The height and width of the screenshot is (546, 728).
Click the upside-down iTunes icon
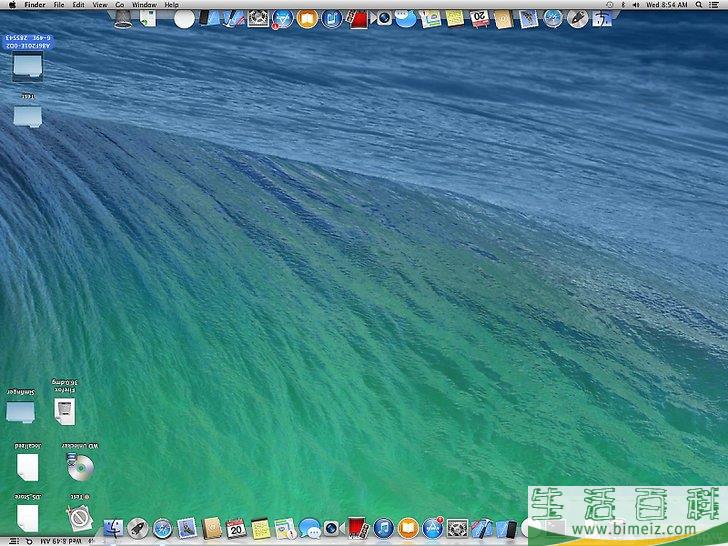click(x=332, y=19)
